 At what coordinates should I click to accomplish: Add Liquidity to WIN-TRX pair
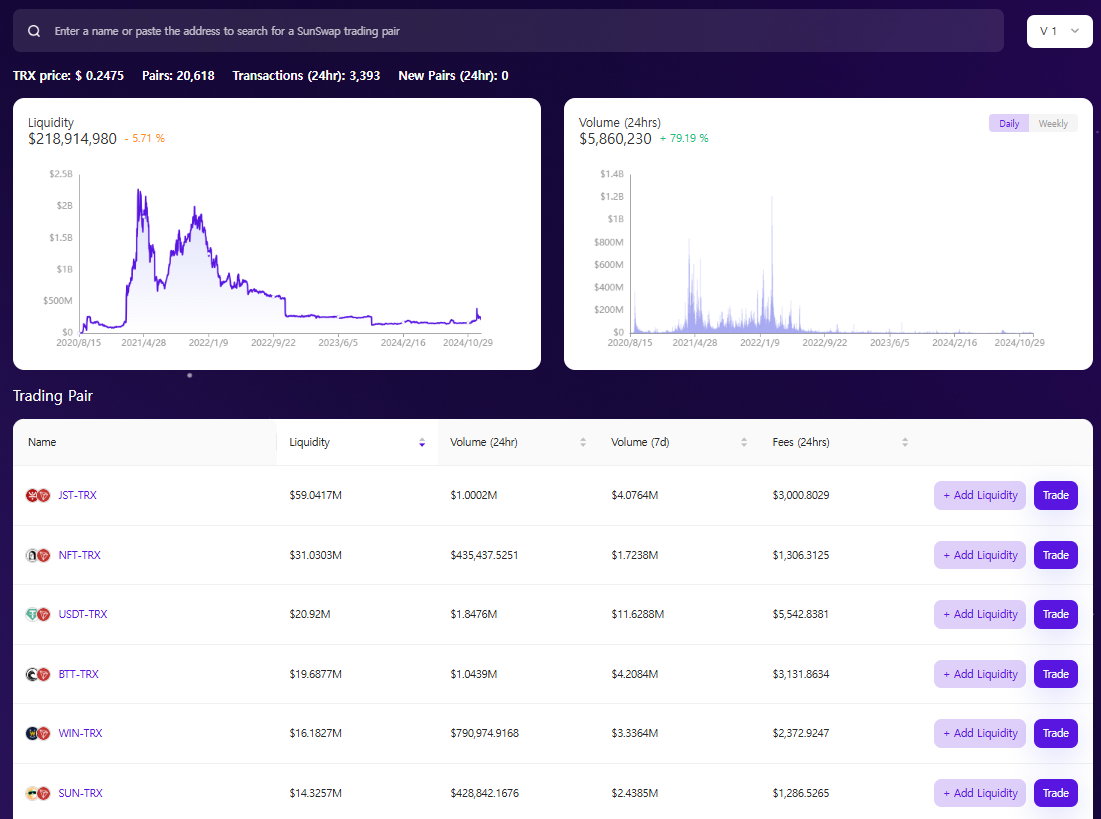(x=980, y=733)
